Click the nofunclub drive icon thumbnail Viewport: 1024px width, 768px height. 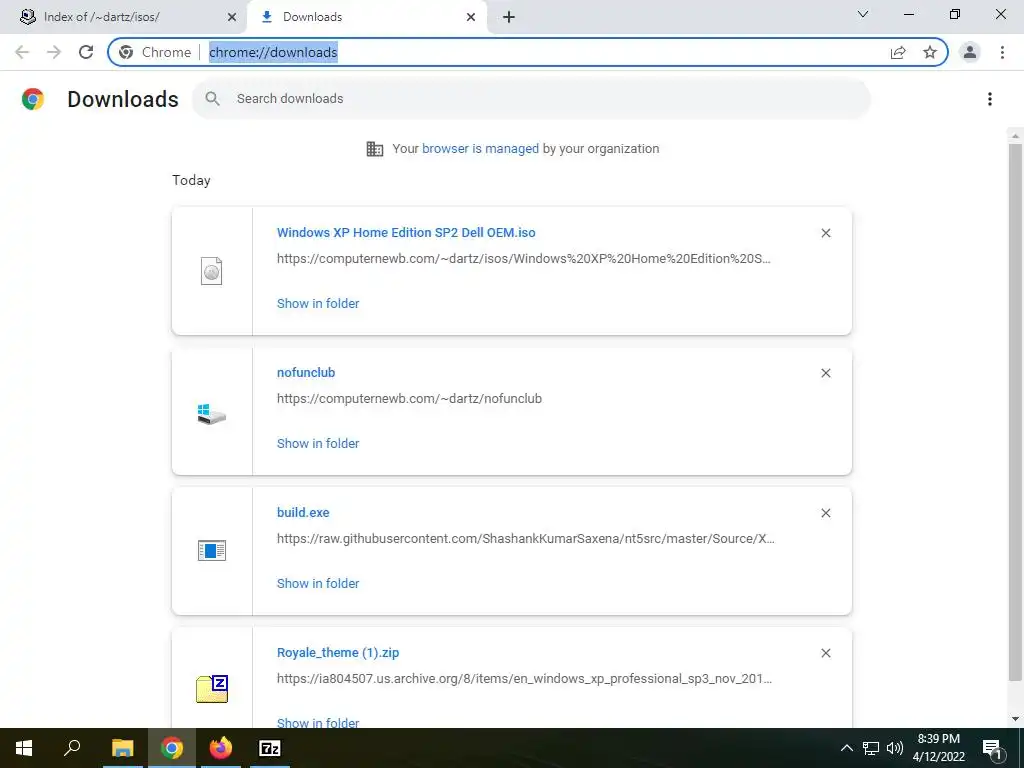(x=212, y=414)
